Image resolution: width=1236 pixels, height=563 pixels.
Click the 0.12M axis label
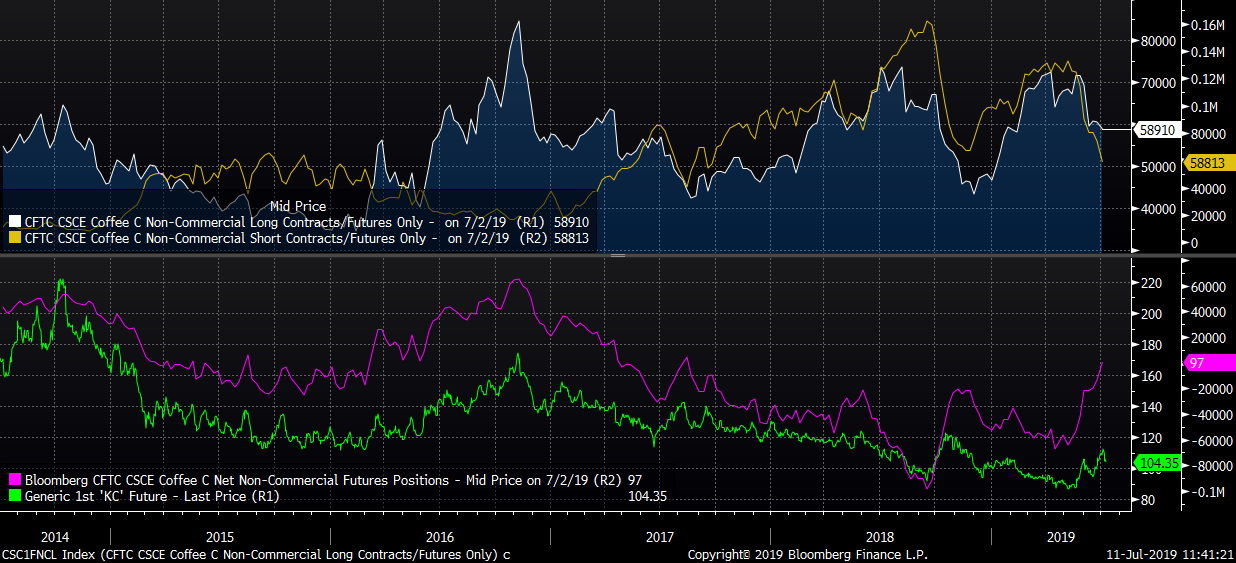click(x=1208, y=79)
